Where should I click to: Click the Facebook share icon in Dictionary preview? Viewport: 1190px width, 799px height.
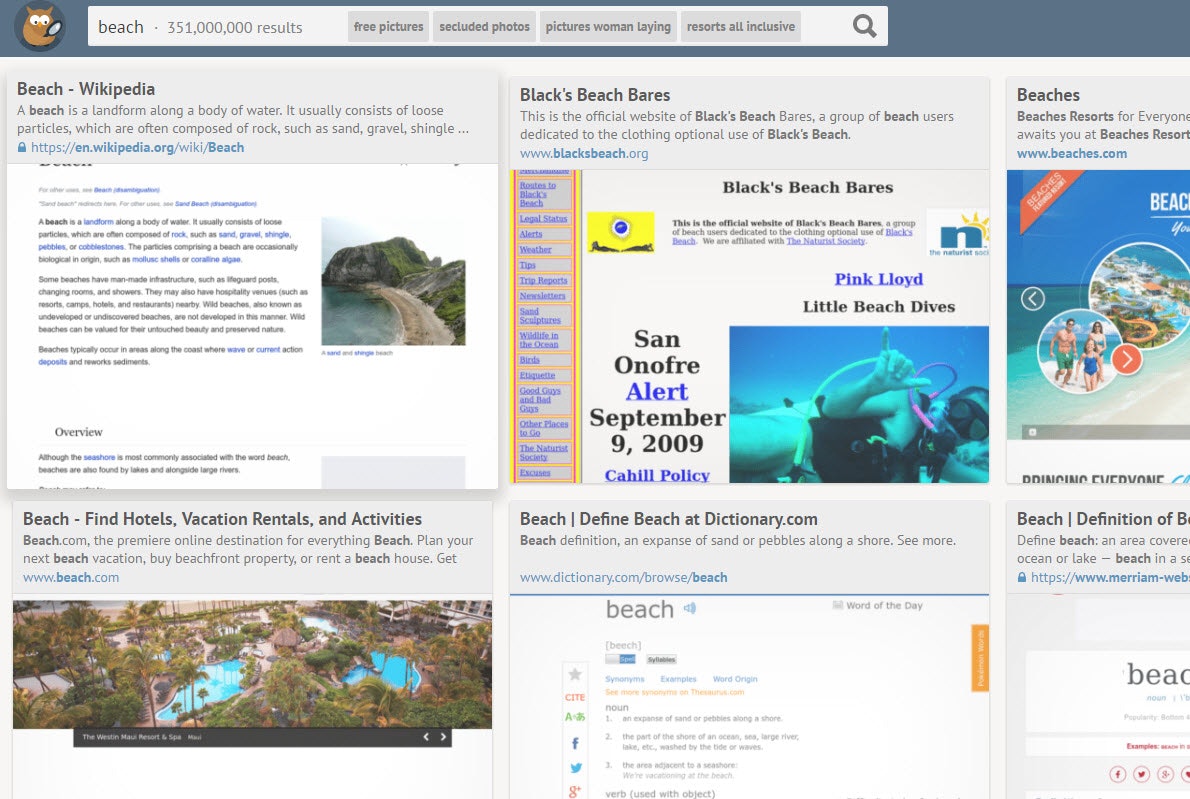tap(575, 743)
